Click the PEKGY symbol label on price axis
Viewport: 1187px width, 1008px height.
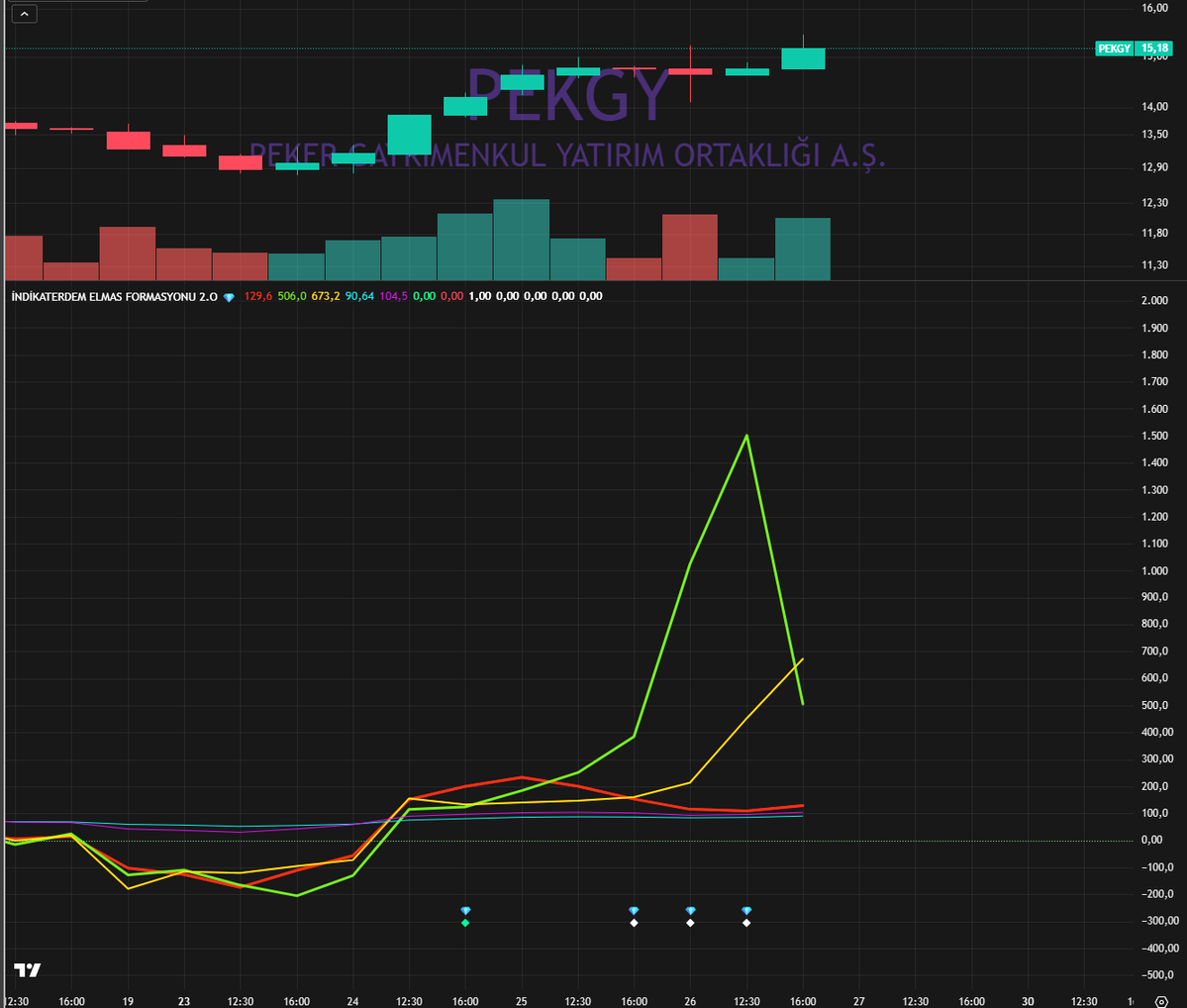pyautogui.click(x=1115, y=49)
